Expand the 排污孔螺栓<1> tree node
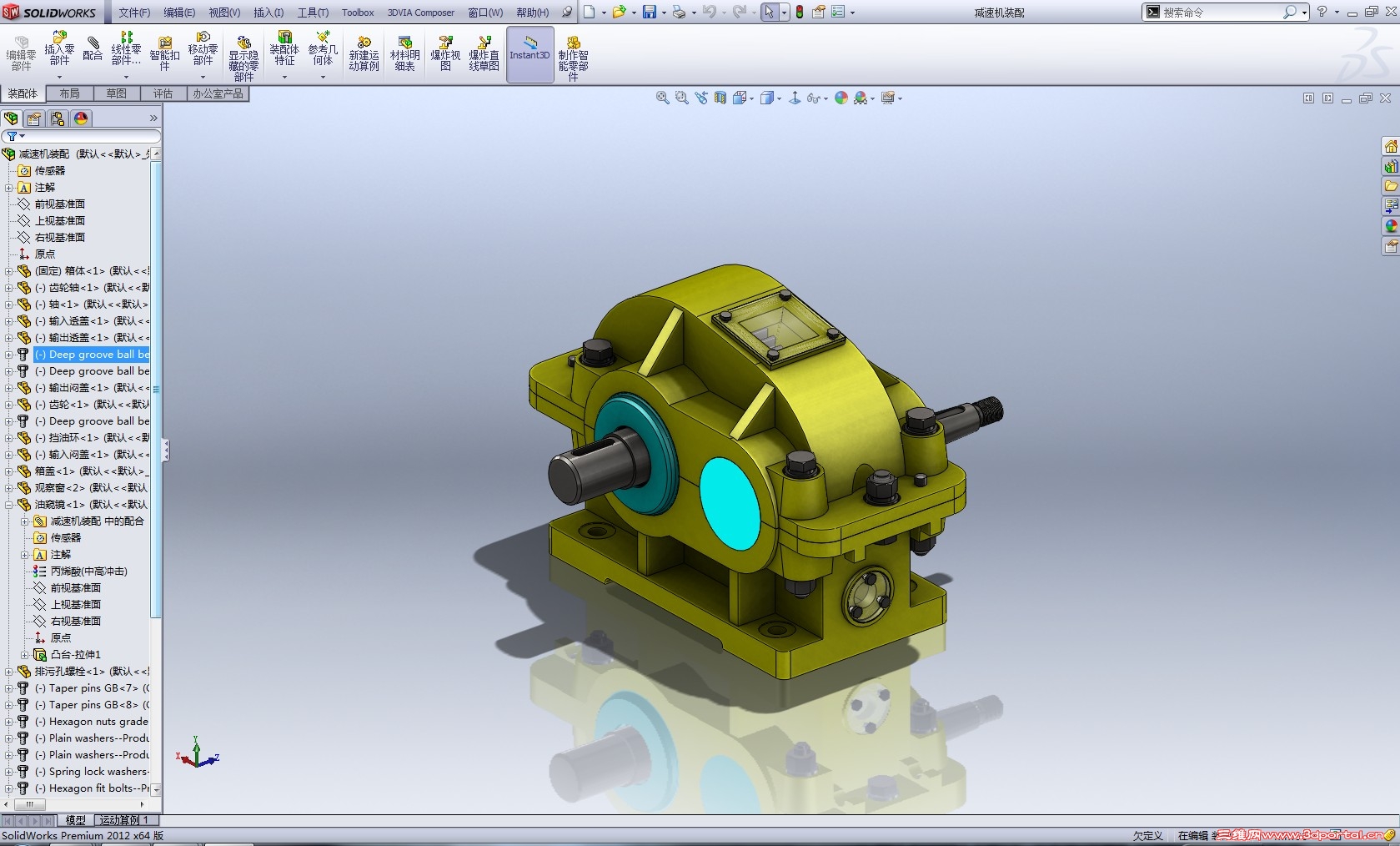Screen dimensions: 1400x846 (x=9, y=672)
